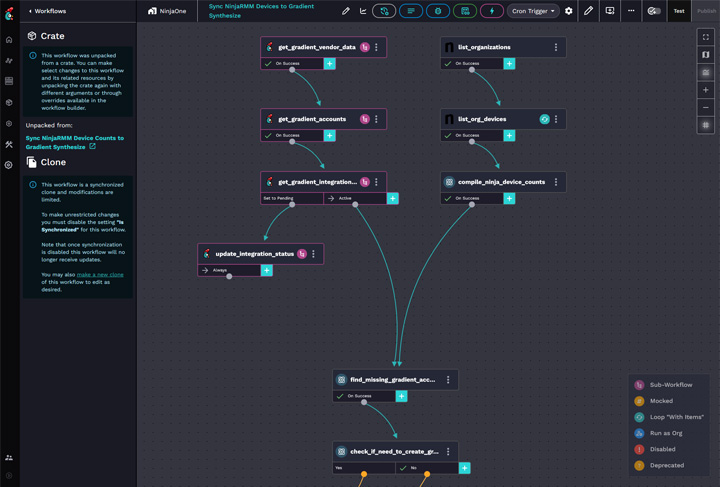Open the minimap view icon
The width and height of the screenshot is (720, 487).
[x=705, y=55]
